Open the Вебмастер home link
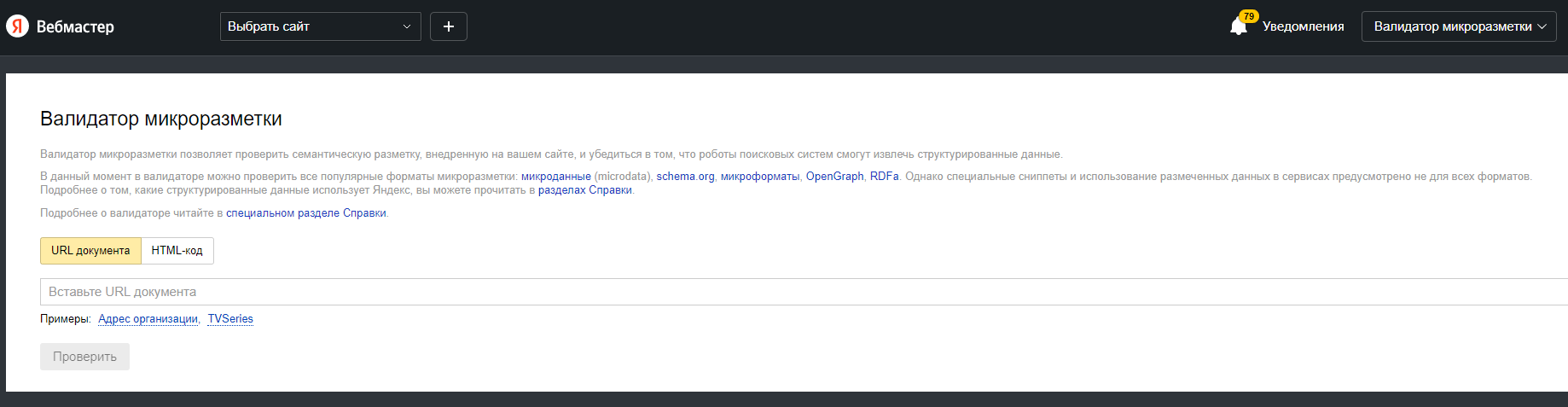This screenshot has height=407, width=1568. pyautogui.click(x=75, y=26)
